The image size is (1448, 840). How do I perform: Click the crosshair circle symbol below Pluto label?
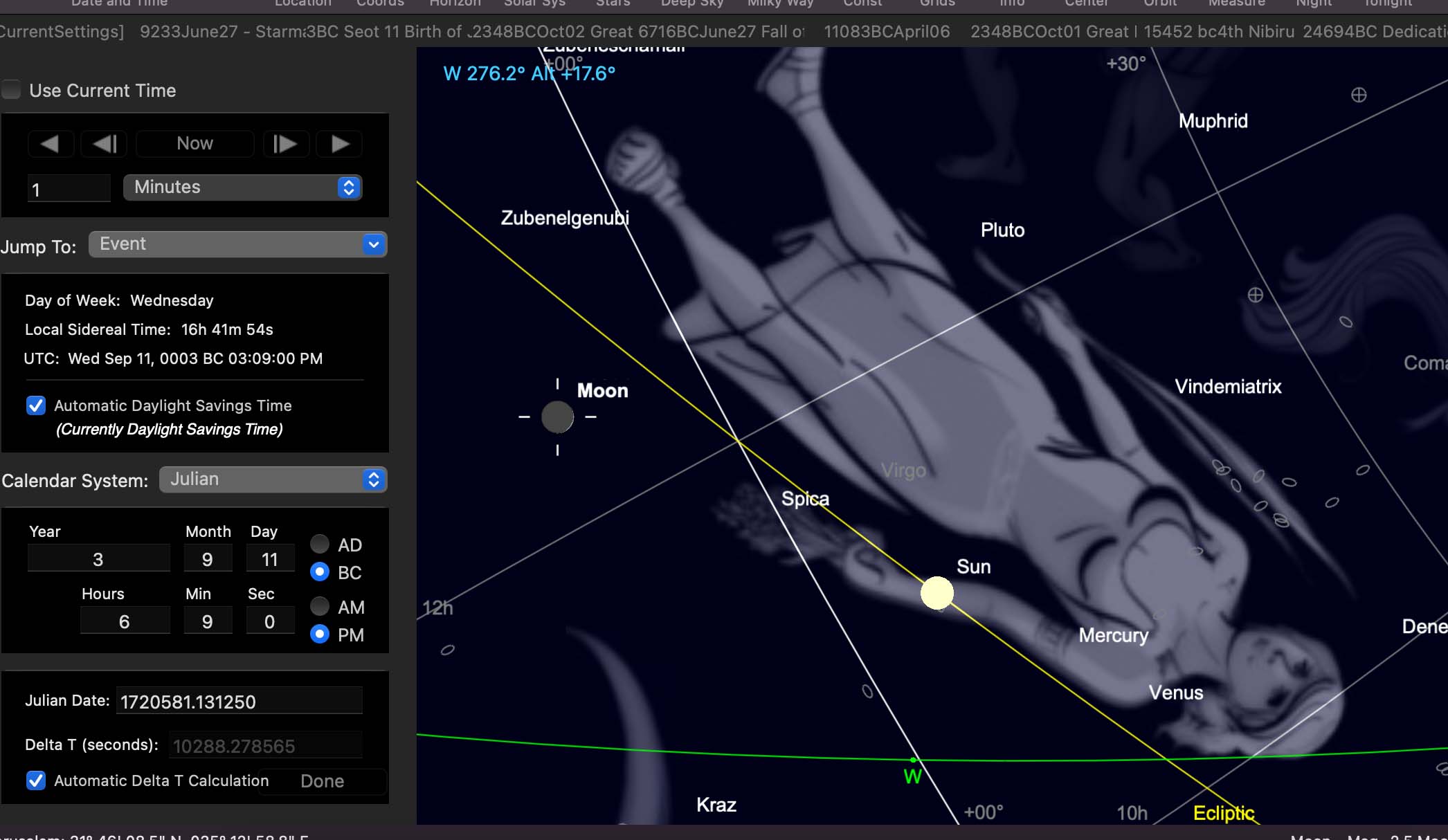click(x=1256, y=295)
